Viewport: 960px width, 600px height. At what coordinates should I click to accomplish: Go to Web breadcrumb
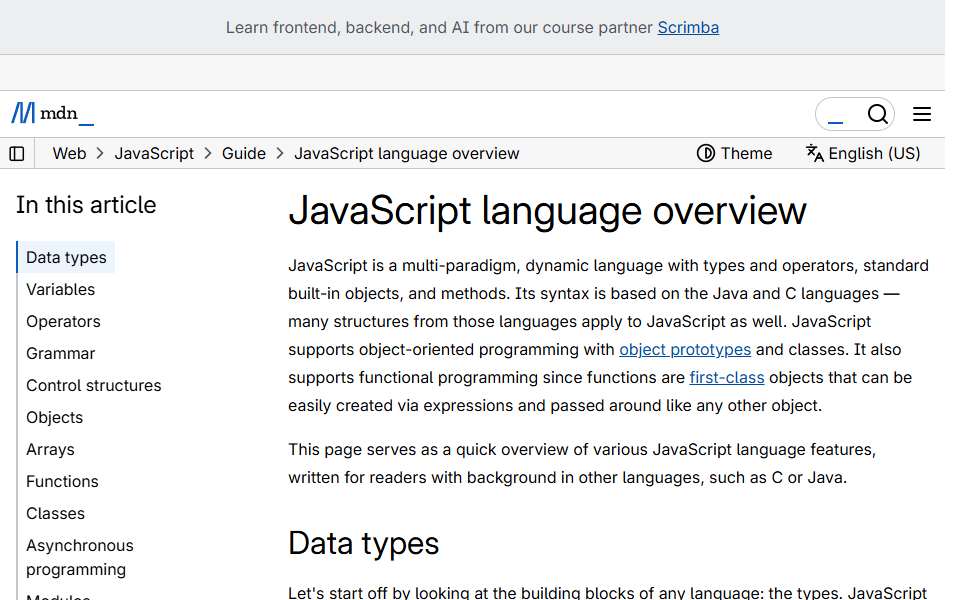pos(69,153)
